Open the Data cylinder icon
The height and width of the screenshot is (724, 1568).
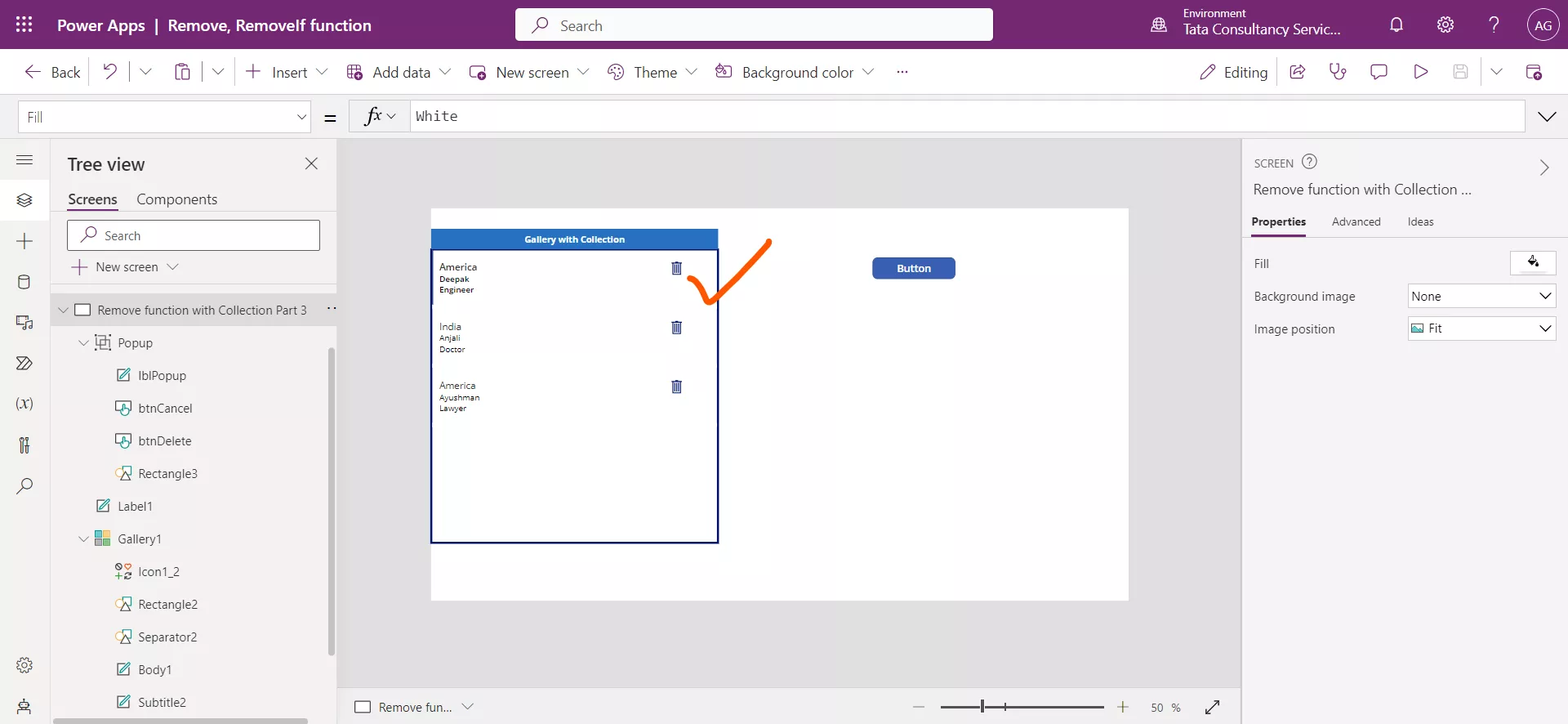coord(24,282)
